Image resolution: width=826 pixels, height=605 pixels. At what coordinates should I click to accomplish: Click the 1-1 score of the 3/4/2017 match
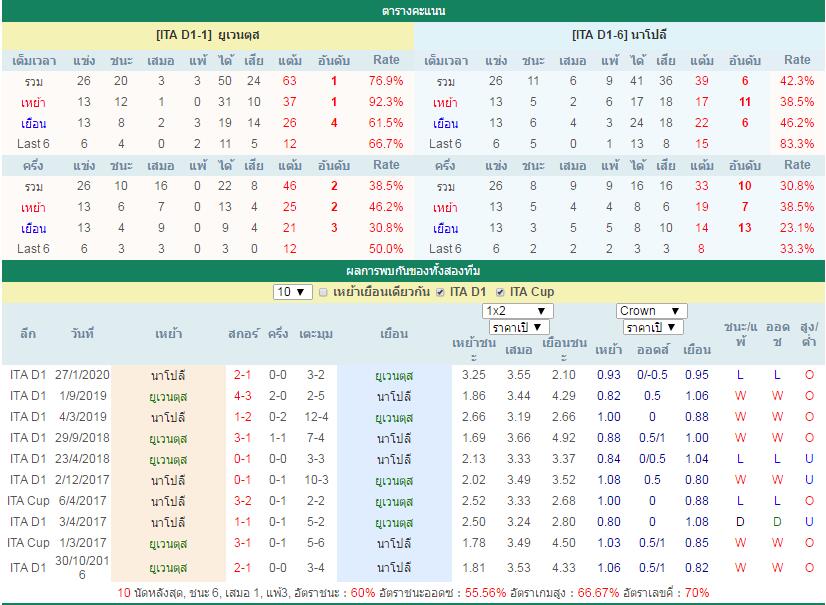[242, 522]
